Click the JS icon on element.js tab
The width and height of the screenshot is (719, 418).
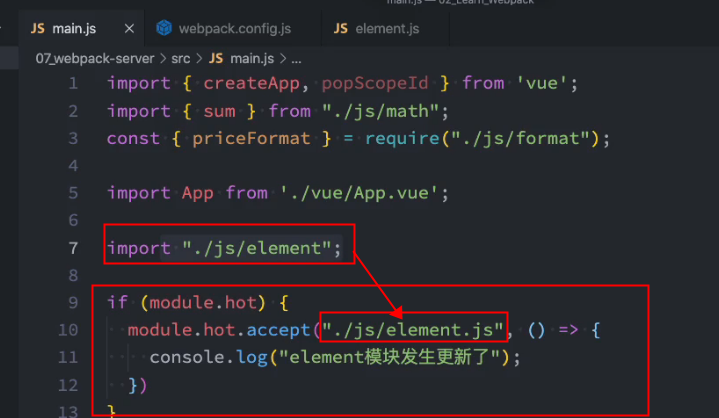[340, 29]
